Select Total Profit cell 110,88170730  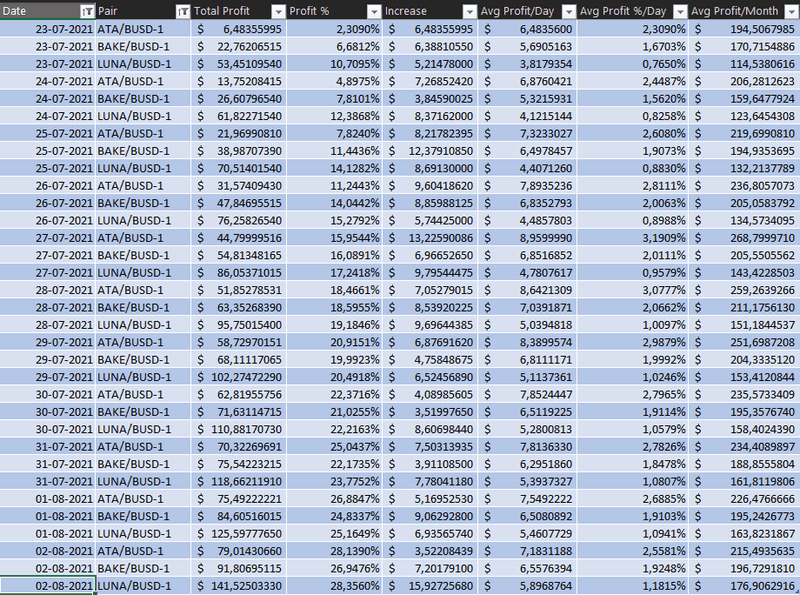[x=239, y=429]
